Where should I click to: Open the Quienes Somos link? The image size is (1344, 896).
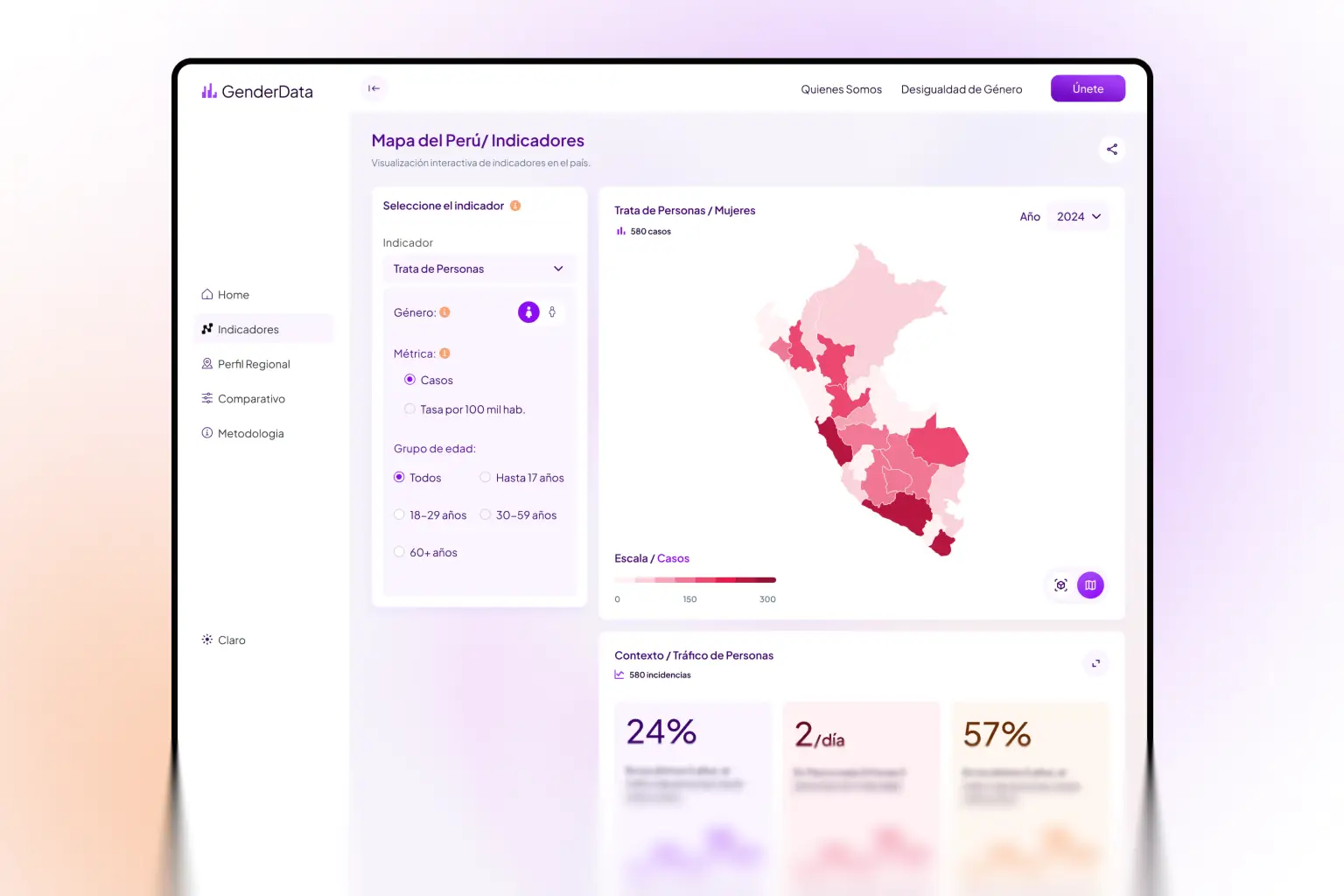point(841,89)
